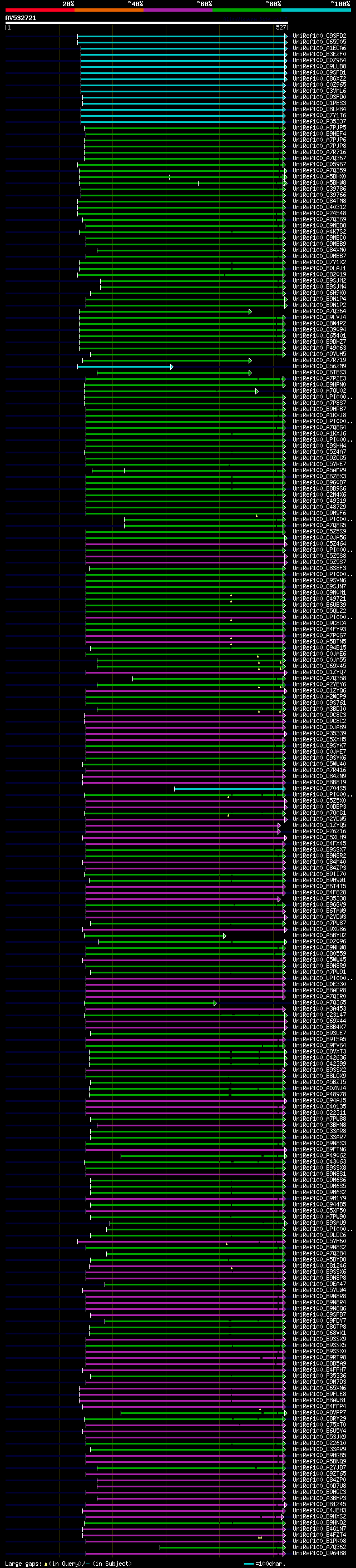356x1568 pixels.
Task: Open hit UniRef100_C3SAR9
Action: (319, 1450)
